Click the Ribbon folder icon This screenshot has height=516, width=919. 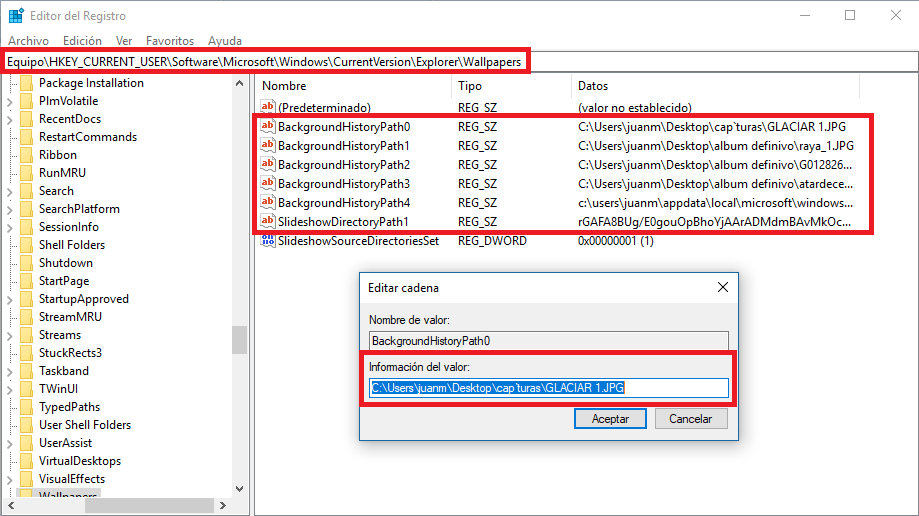pyautogui.click(x=26, y=155)
